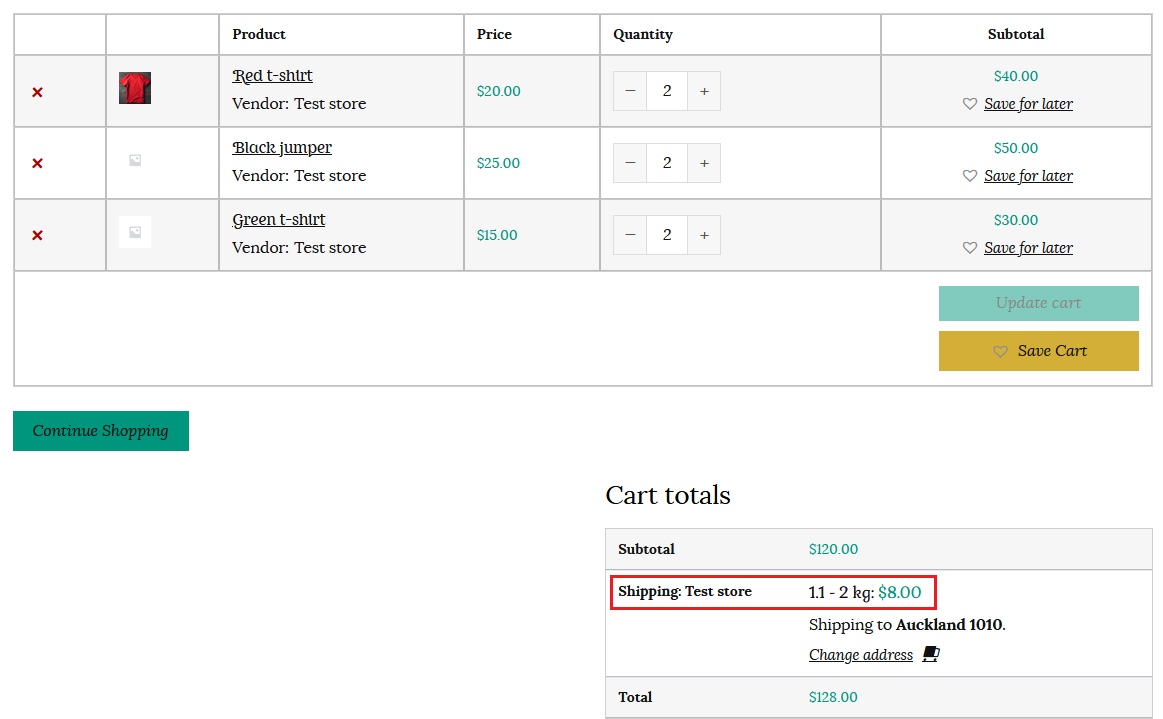Click the Quantity column header
The width and height of the screenshot is (1163, 719).
coord(643,34)
